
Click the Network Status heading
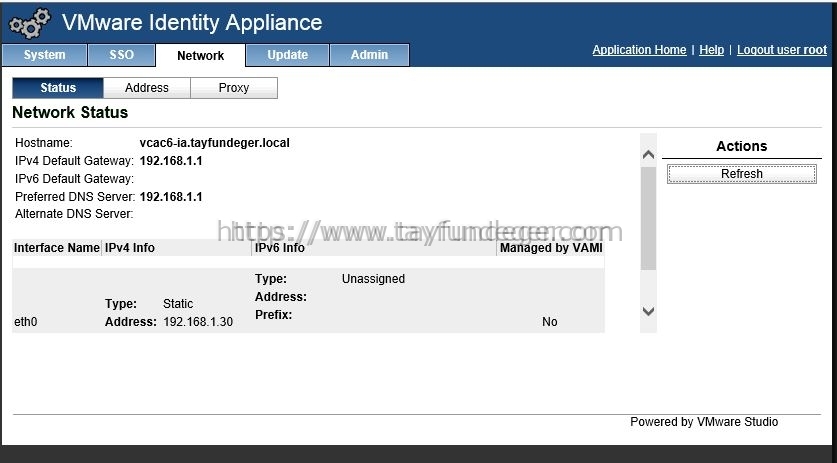coord(70,112)
